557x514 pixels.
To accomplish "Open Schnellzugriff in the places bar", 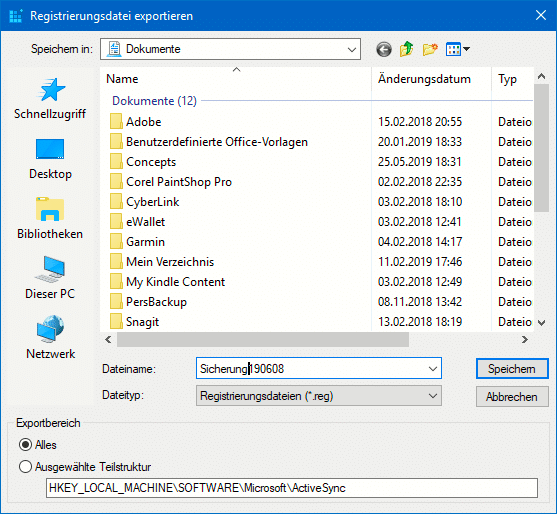I will [50, 99].
